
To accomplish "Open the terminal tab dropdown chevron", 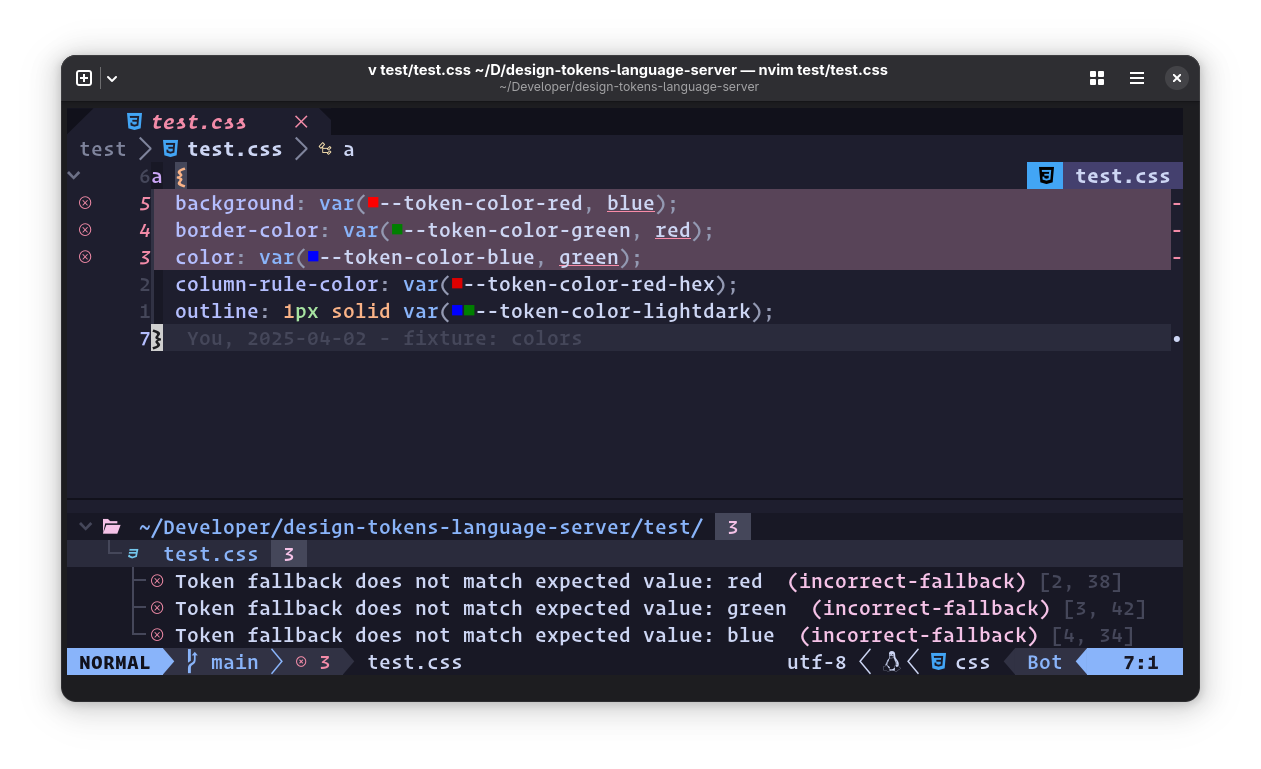I will click(111, 78).
